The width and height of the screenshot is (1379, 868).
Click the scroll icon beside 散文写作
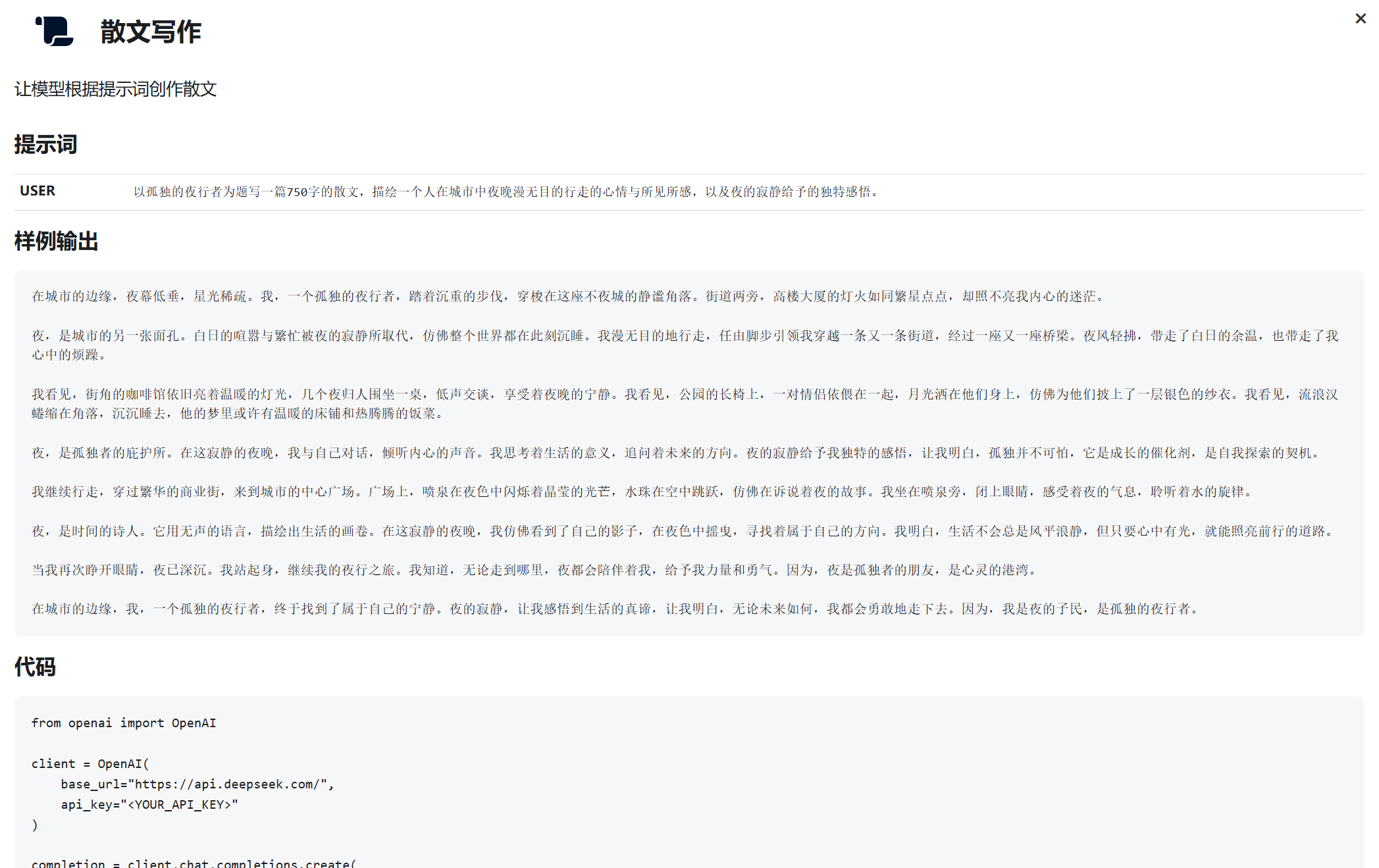tap(55, 31)
